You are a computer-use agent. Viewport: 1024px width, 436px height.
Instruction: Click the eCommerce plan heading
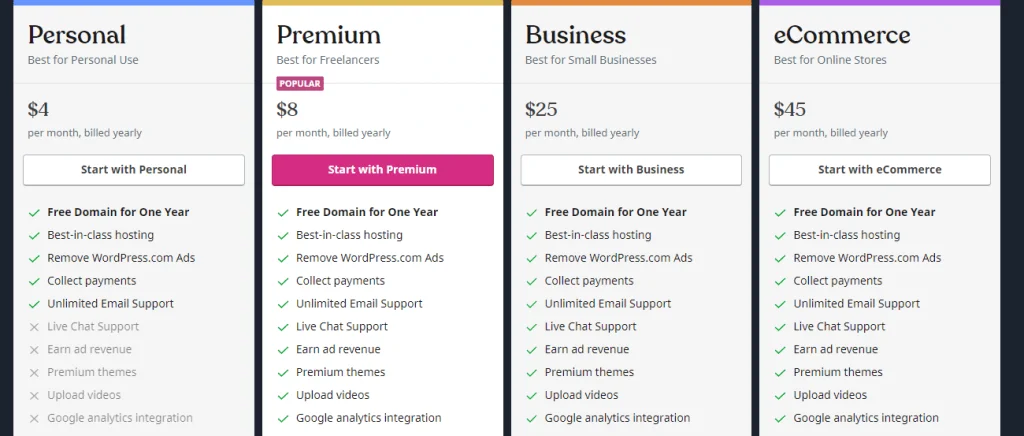[x=842, y=36]
